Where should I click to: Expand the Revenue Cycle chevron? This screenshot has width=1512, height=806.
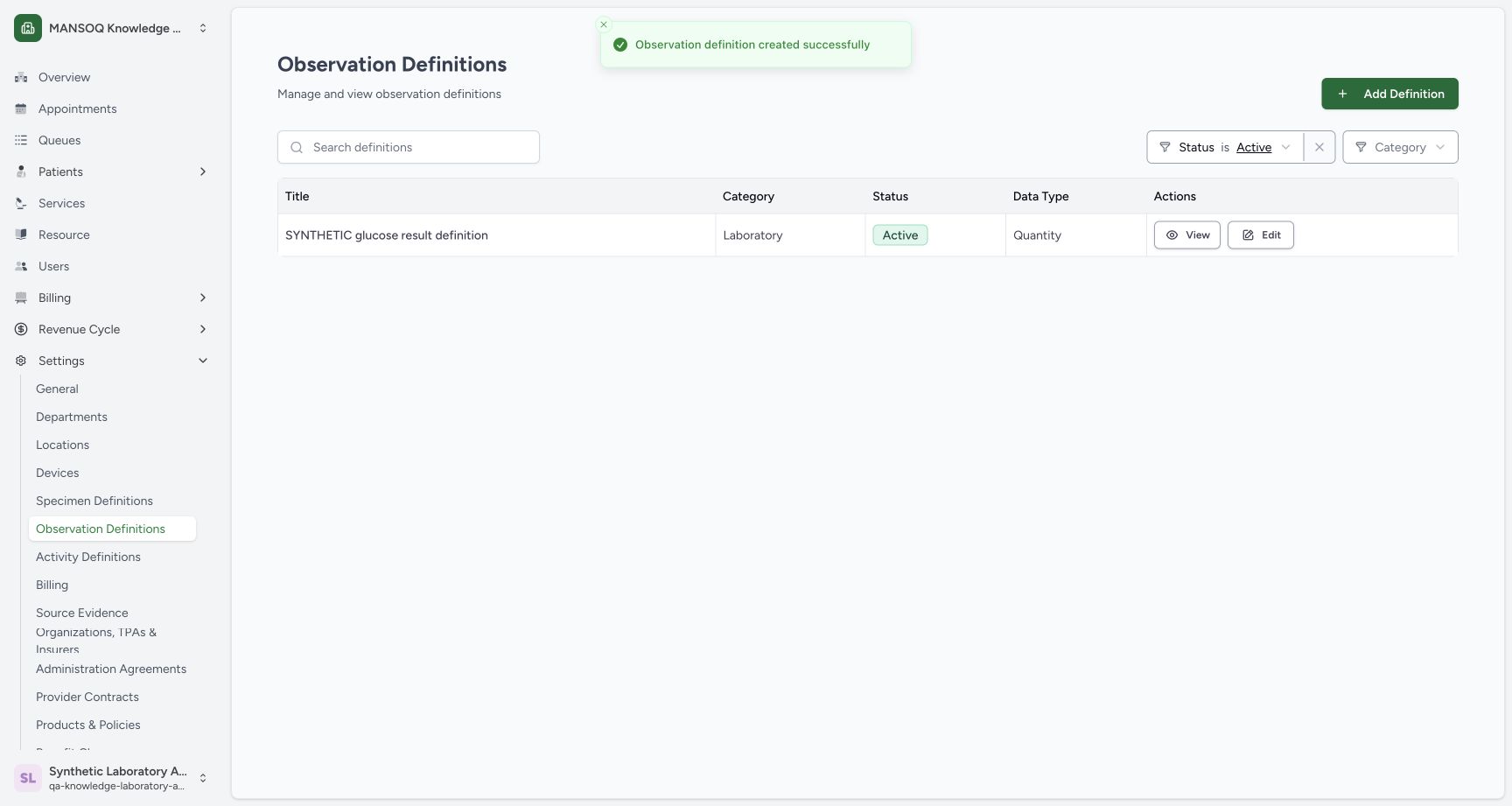pos(203,329)
